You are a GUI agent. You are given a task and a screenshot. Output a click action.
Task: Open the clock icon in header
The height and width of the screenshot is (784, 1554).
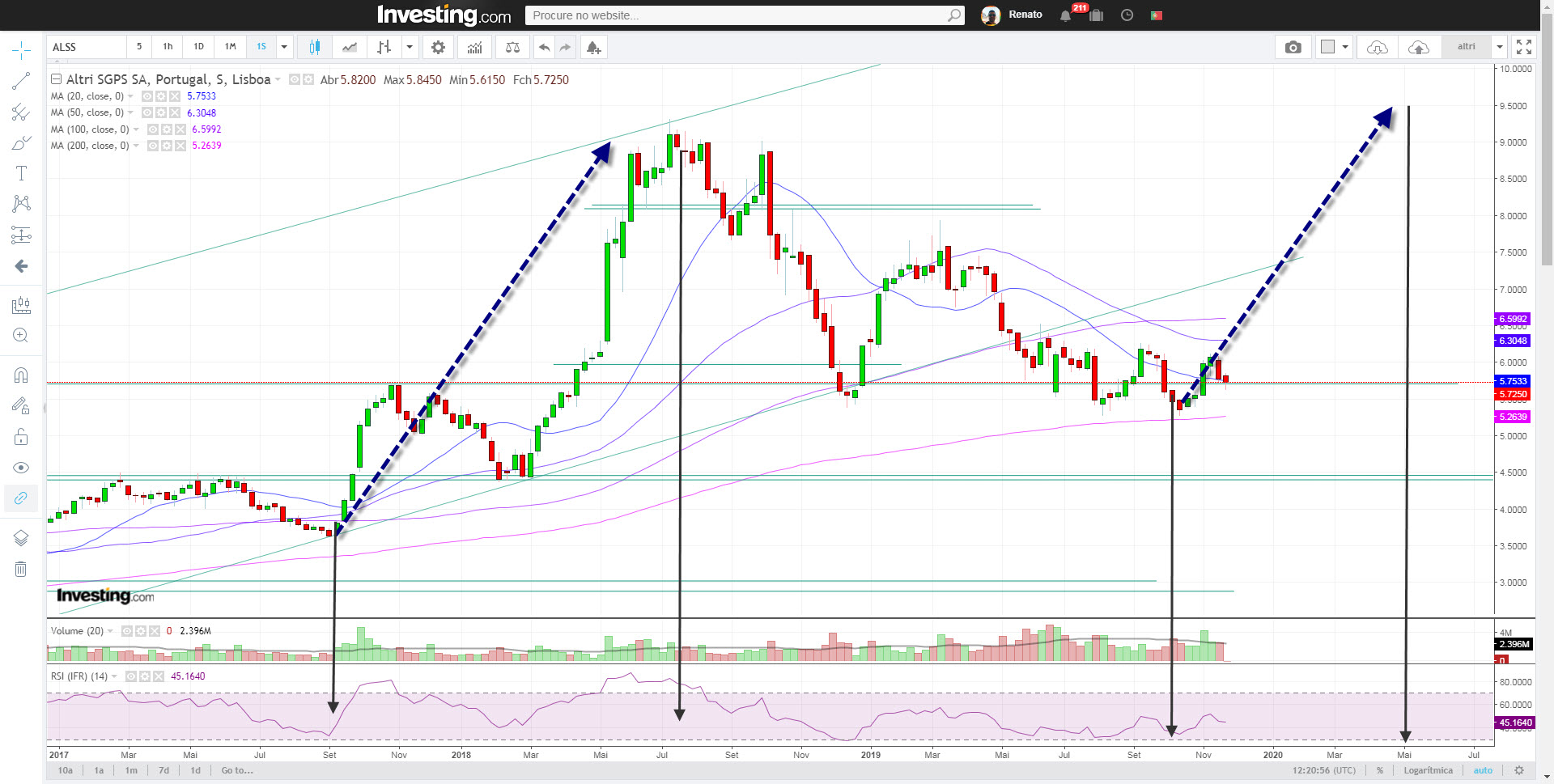1127,15
